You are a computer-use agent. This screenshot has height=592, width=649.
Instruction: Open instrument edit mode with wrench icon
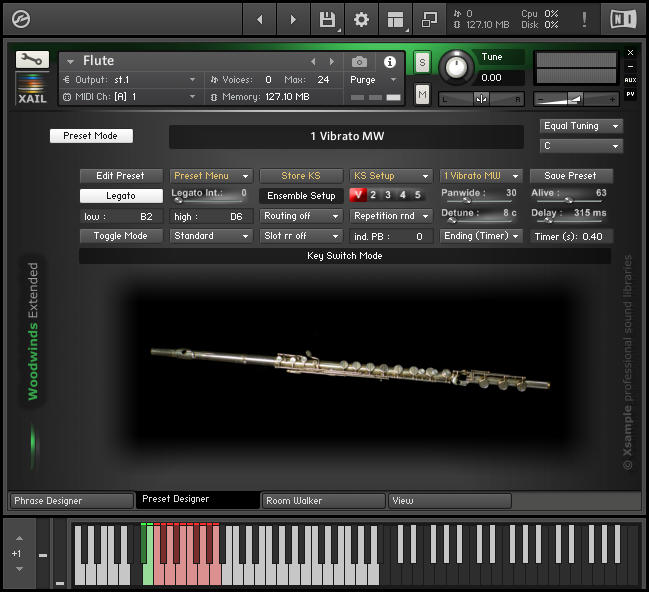tap(32, 60)
